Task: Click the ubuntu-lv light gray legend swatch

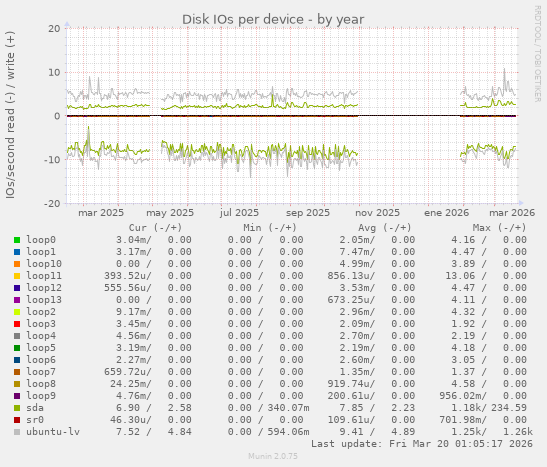Action: [x=17, y=432]
